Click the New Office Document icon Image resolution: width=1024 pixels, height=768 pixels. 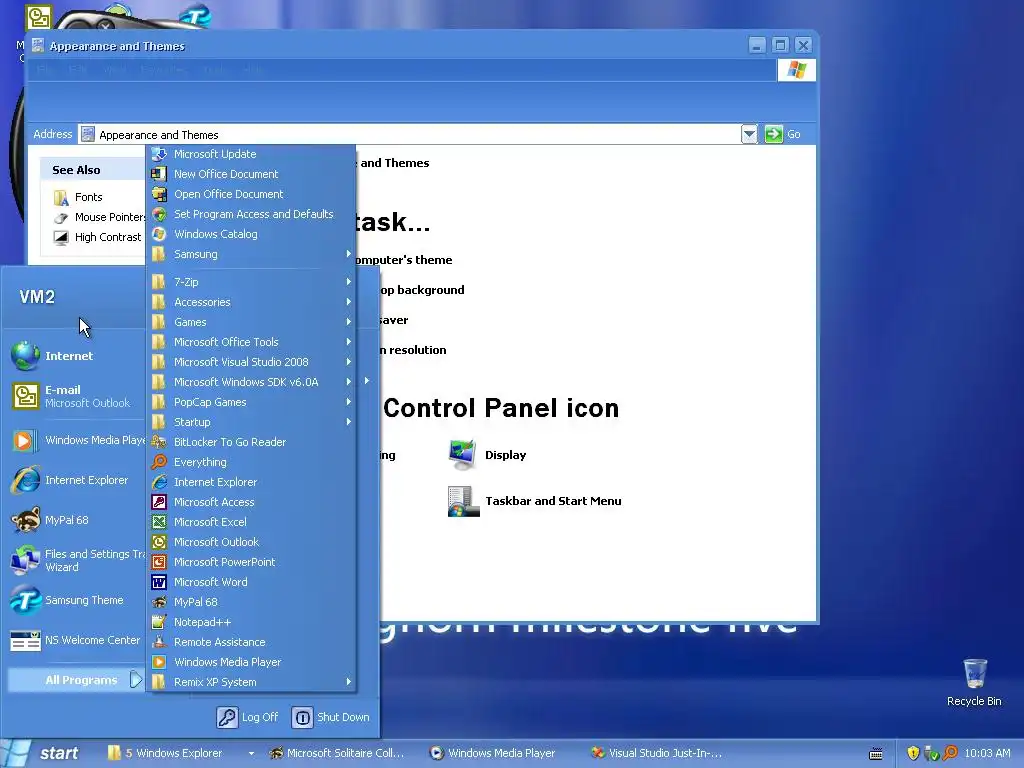point(159,174)
